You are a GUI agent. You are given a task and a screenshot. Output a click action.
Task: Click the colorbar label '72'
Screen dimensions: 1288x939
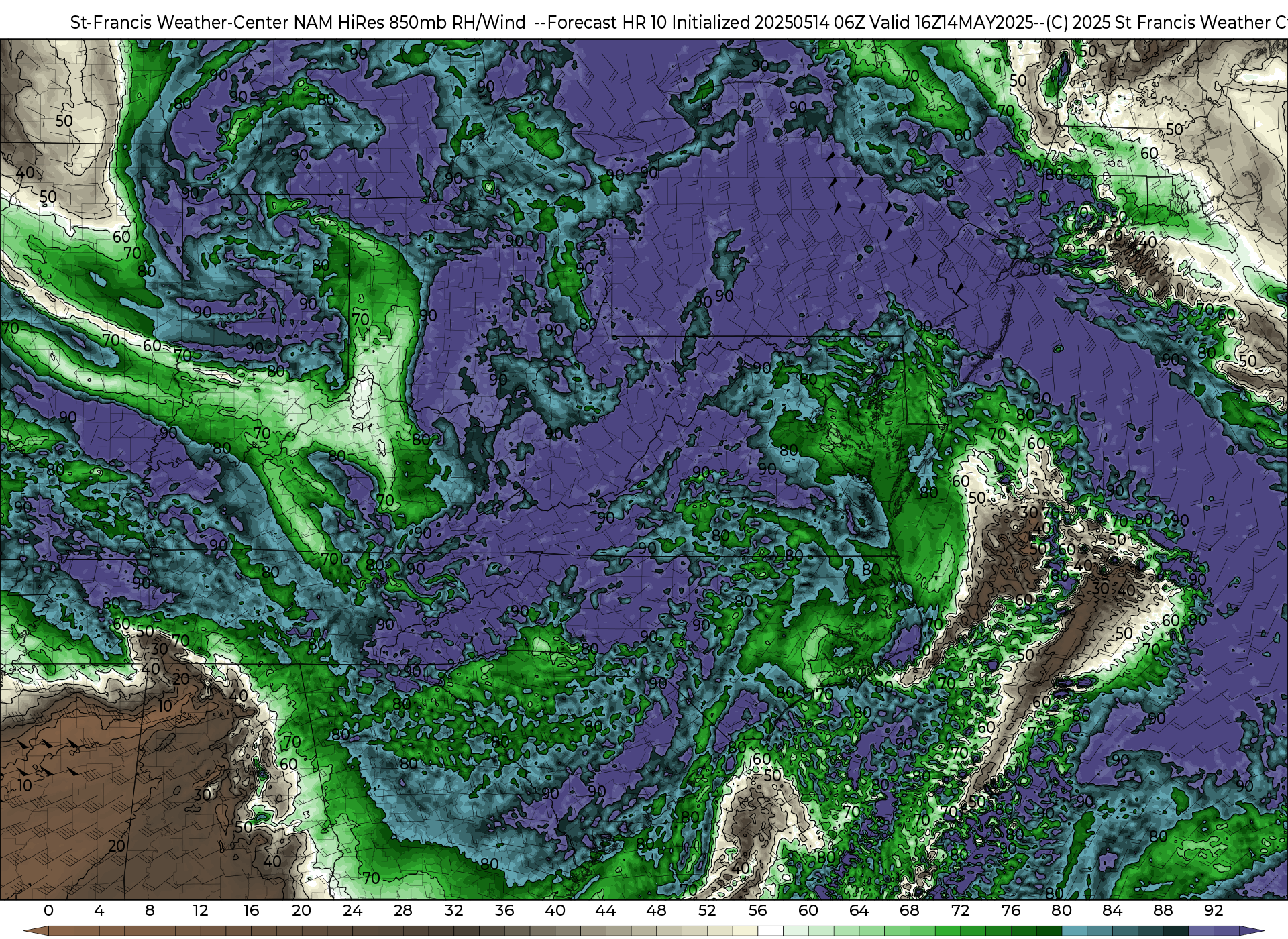pos(960,910)
